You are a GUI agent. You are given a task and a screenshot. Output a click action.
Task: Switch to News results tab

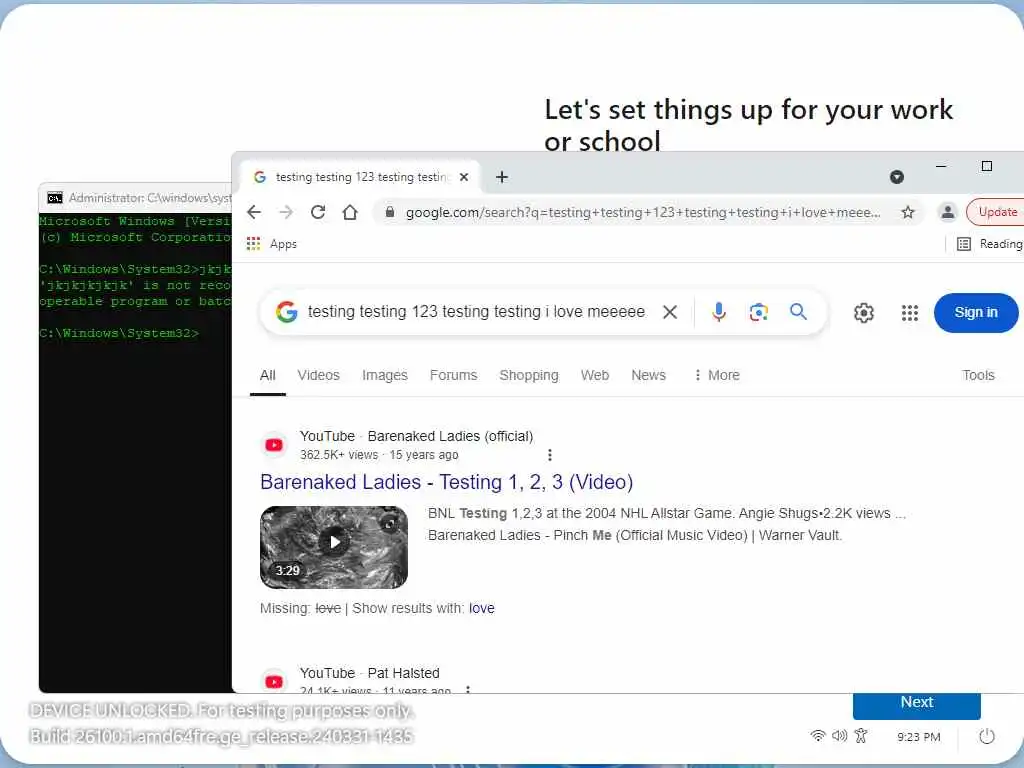pyautogui.click(x=648, y=376)
